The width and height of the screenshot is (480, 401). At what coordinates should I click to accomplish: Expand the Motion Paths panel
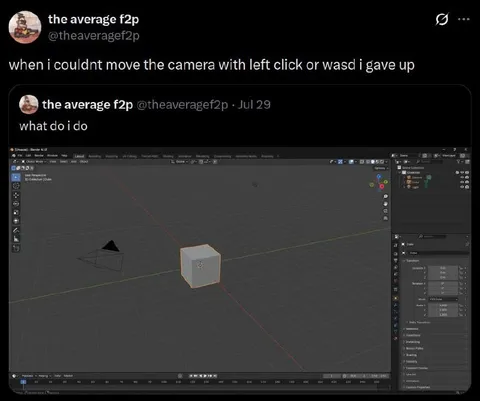click(x=414, y=348)
